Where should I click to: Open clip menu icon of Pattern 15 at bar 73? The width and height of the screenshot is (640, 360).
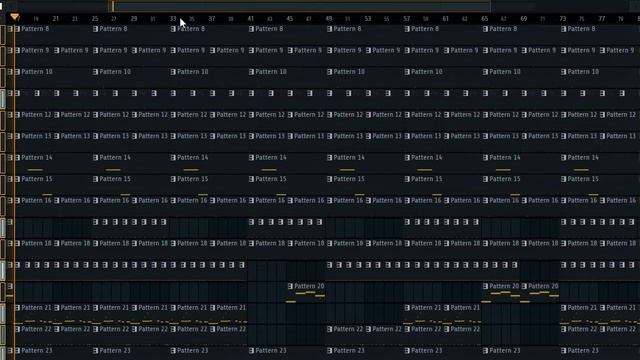(564, 179)
